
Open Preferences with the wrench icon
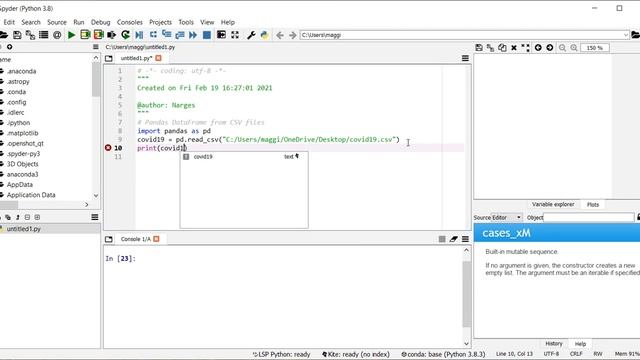click(x=251, y=35)
